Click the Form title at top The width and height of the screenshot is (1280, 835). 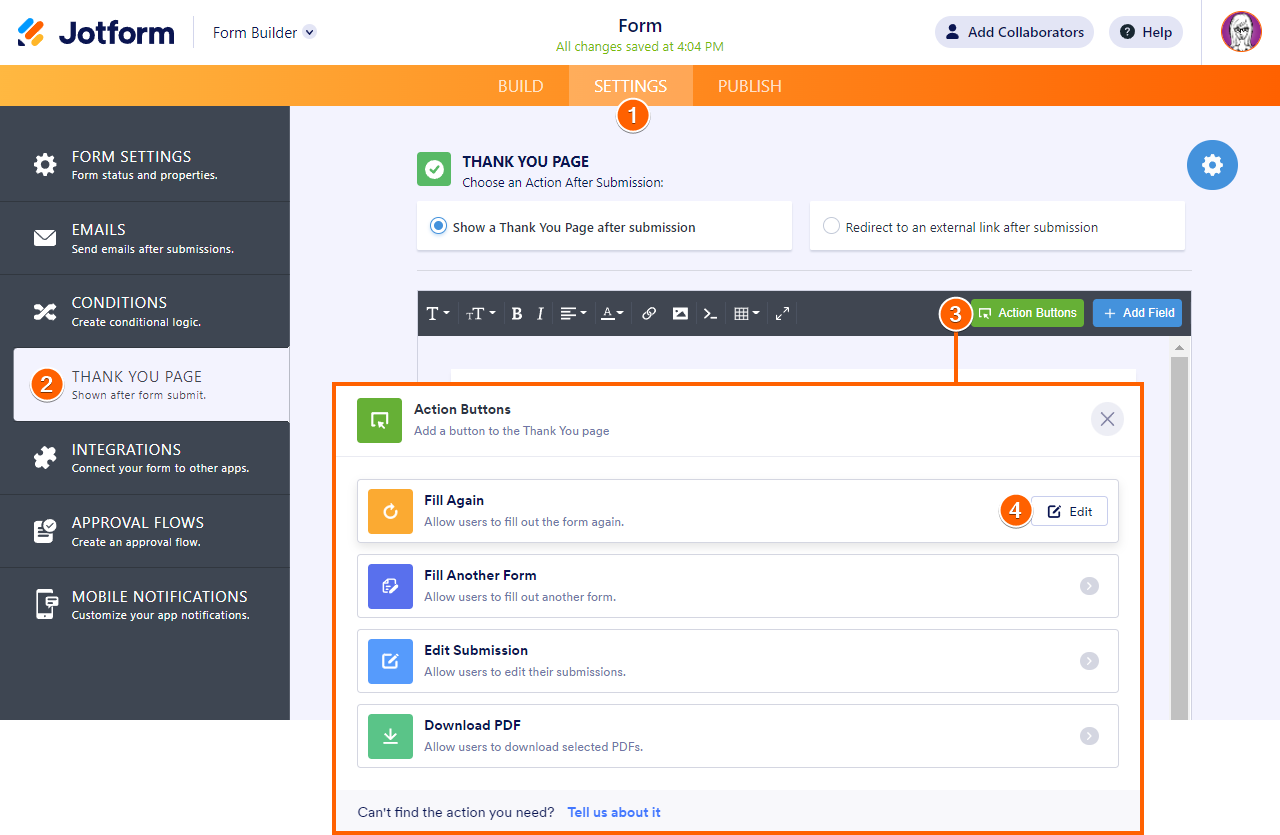click(x=640, y=26)
